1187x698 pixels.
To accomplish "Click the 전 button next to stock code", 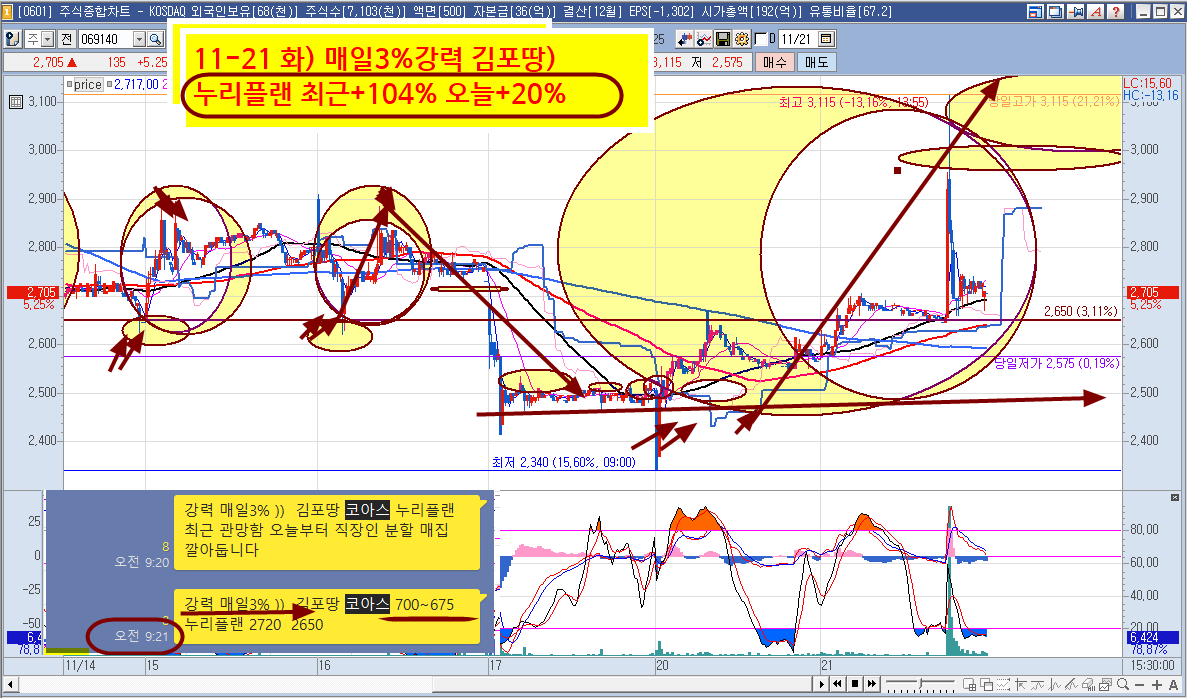I will pos(66,39).
